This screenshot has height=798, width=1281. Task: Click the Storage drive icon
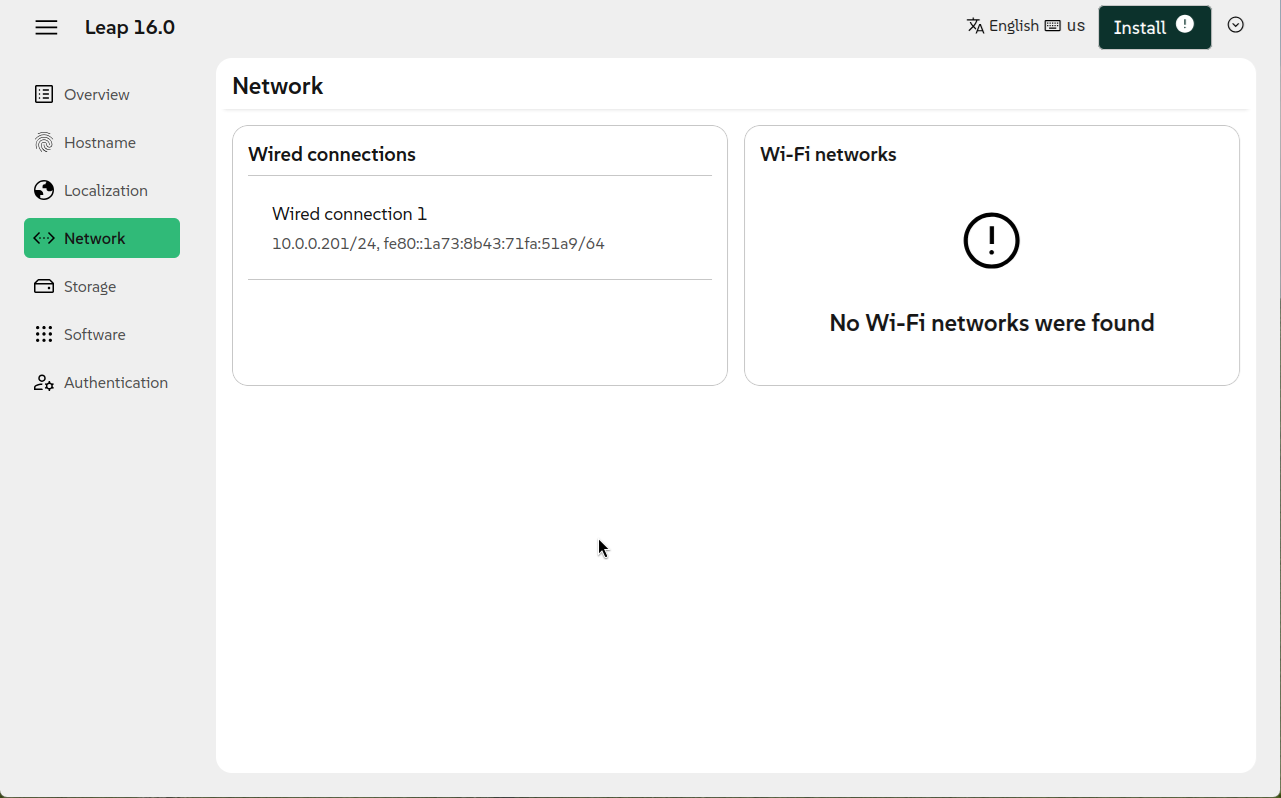tap(44, 287)
